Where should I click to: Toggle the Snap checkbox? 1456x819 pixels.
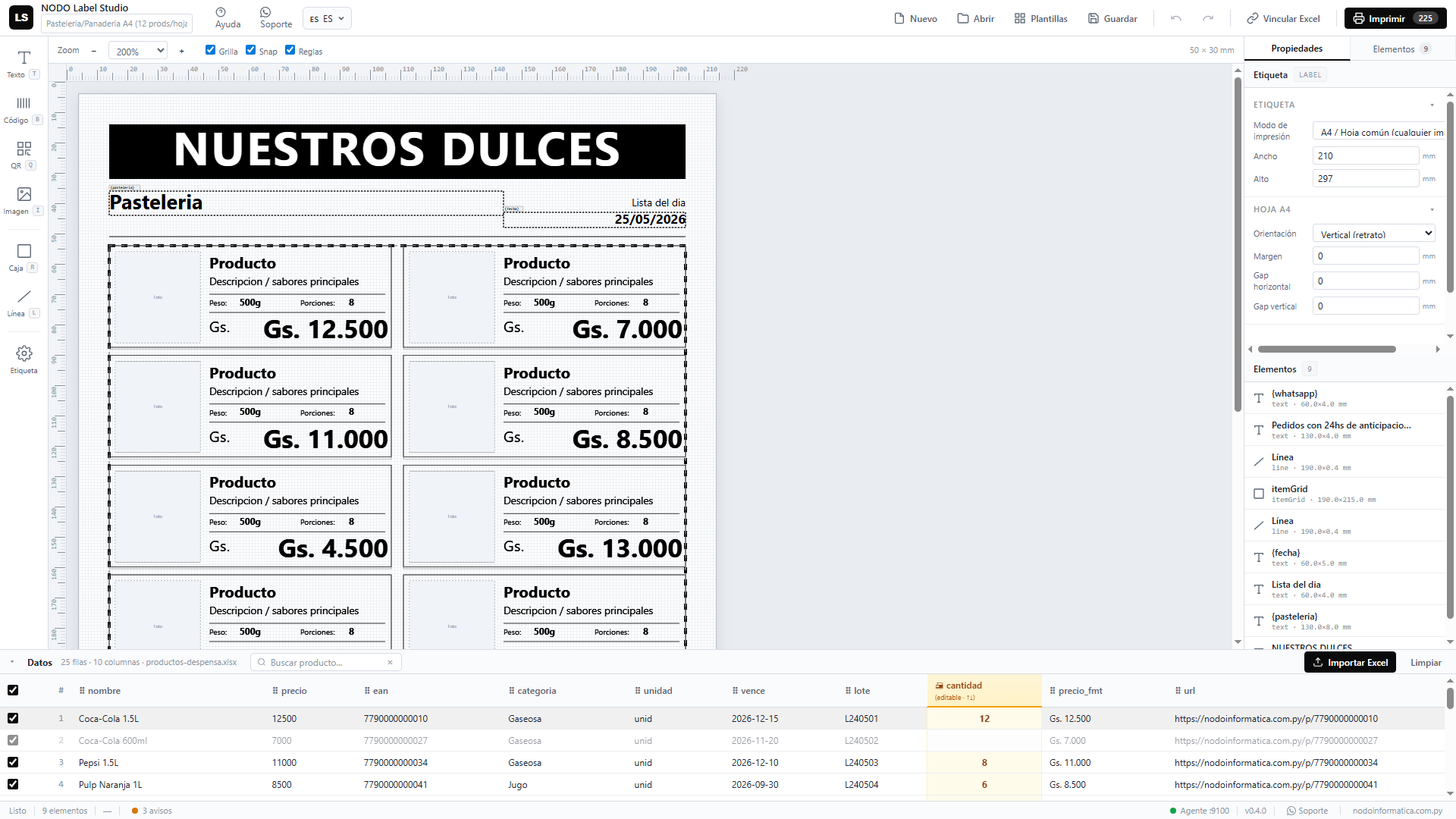(x=251, y=50)
